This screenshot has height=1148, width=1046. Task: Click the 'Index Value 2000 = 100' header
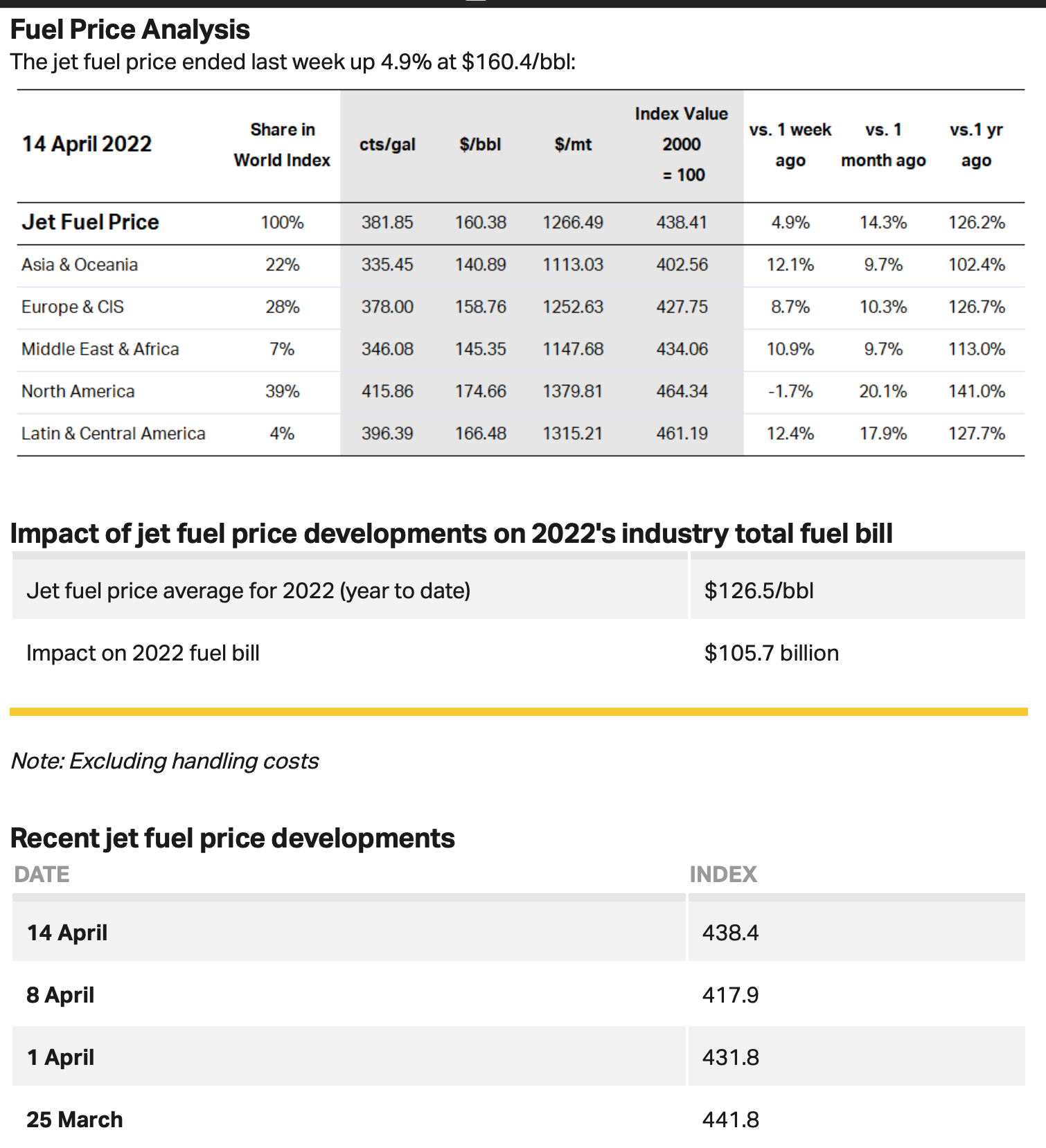tap(682, 144)
